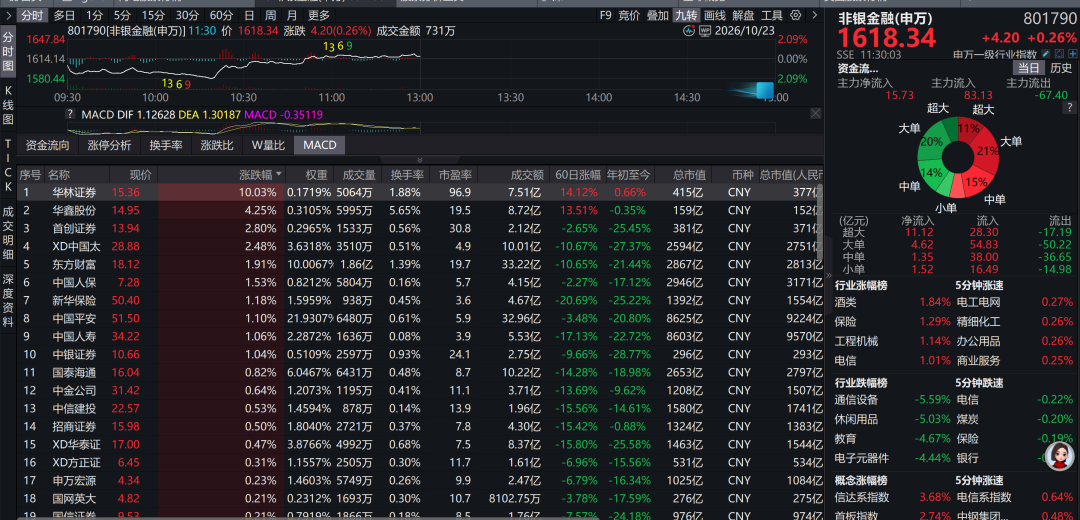Click the 解盘 toolbar button

coord(743,15)
